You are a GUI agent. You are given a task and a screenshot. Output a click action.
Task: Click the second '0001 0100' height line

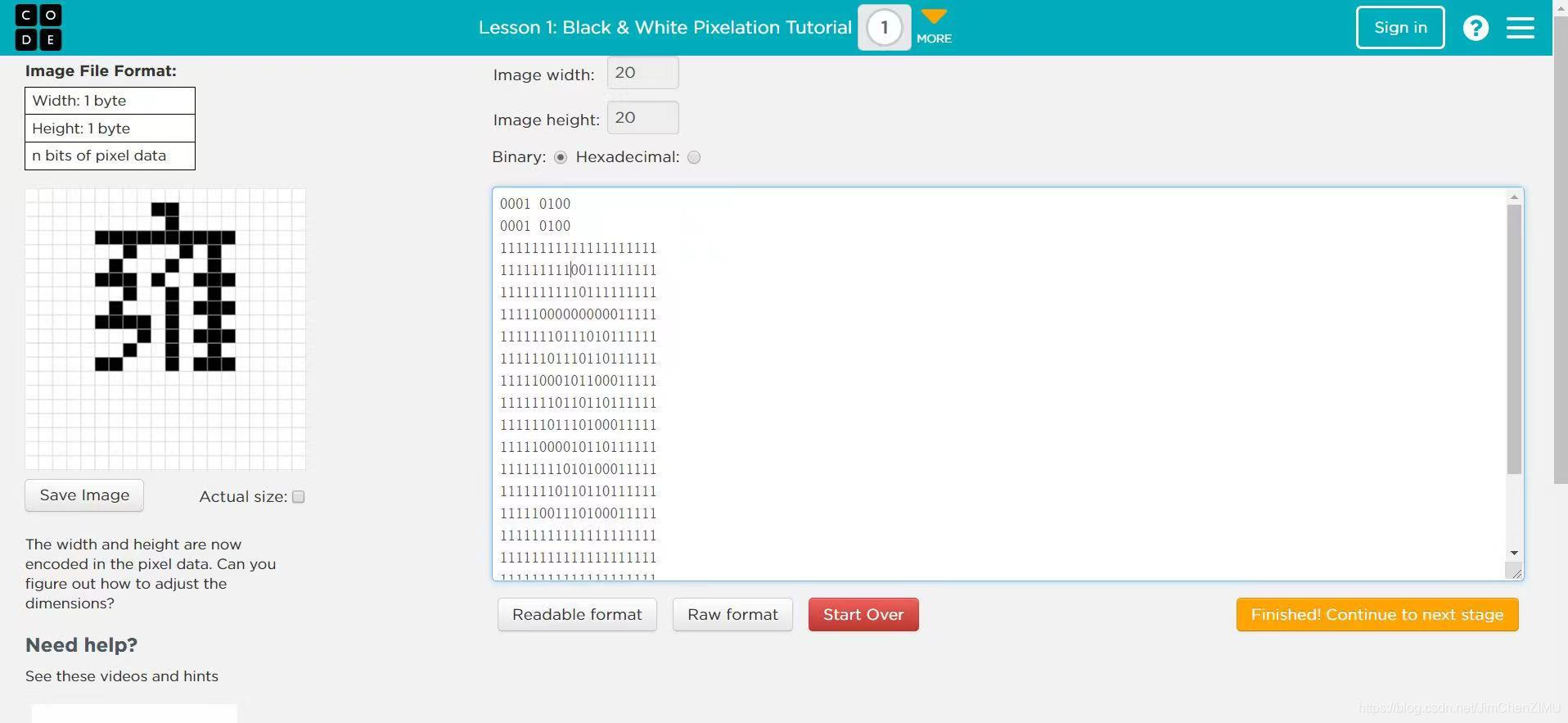(535, 226)
